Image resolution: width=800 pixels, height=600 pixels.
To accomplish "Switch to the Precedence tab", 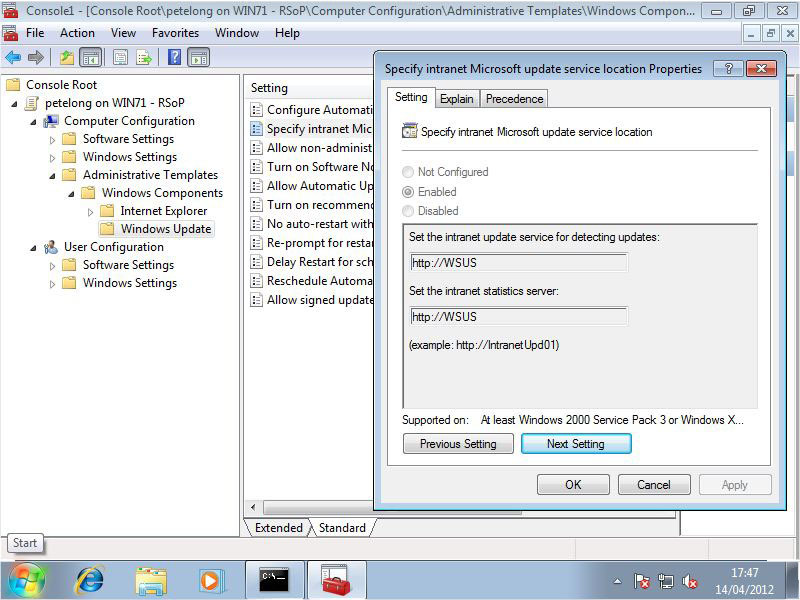I will (x=514, y=99).
